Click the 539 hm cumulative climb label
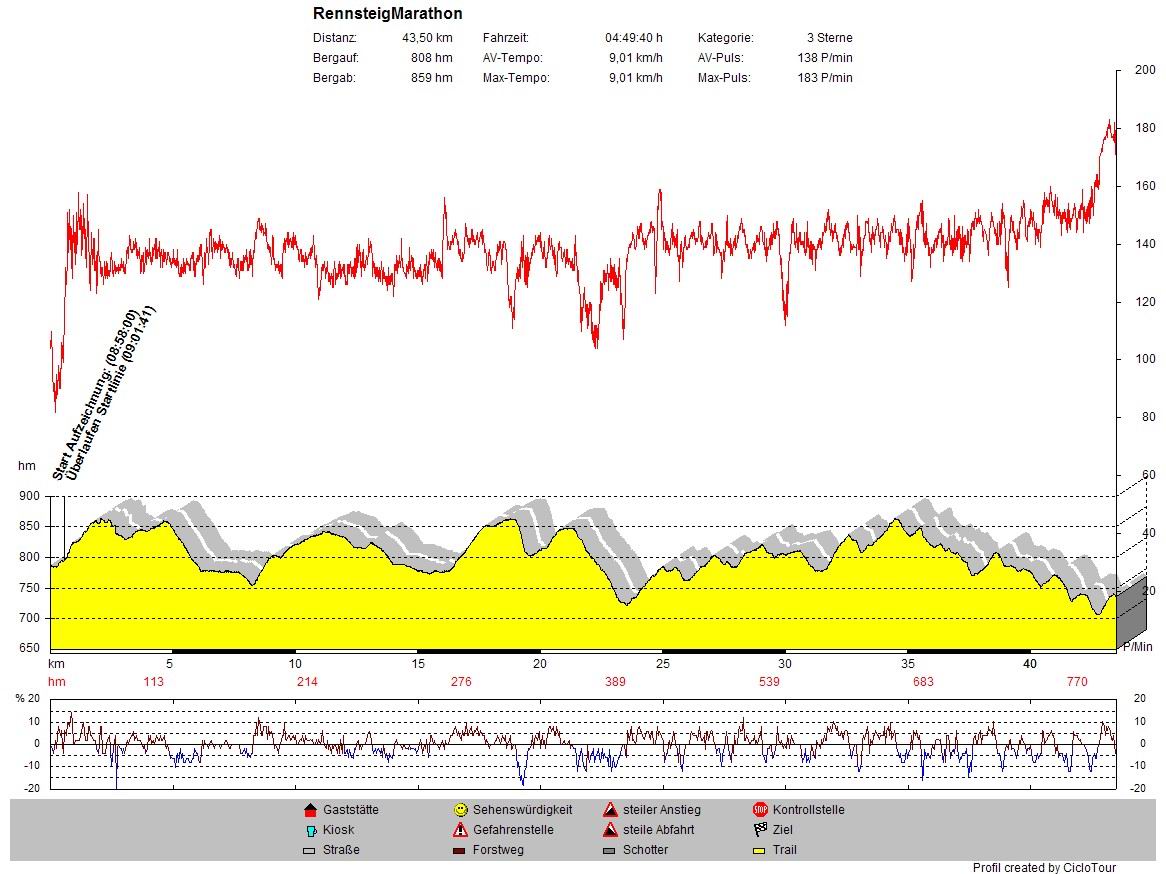 (768, 682)
